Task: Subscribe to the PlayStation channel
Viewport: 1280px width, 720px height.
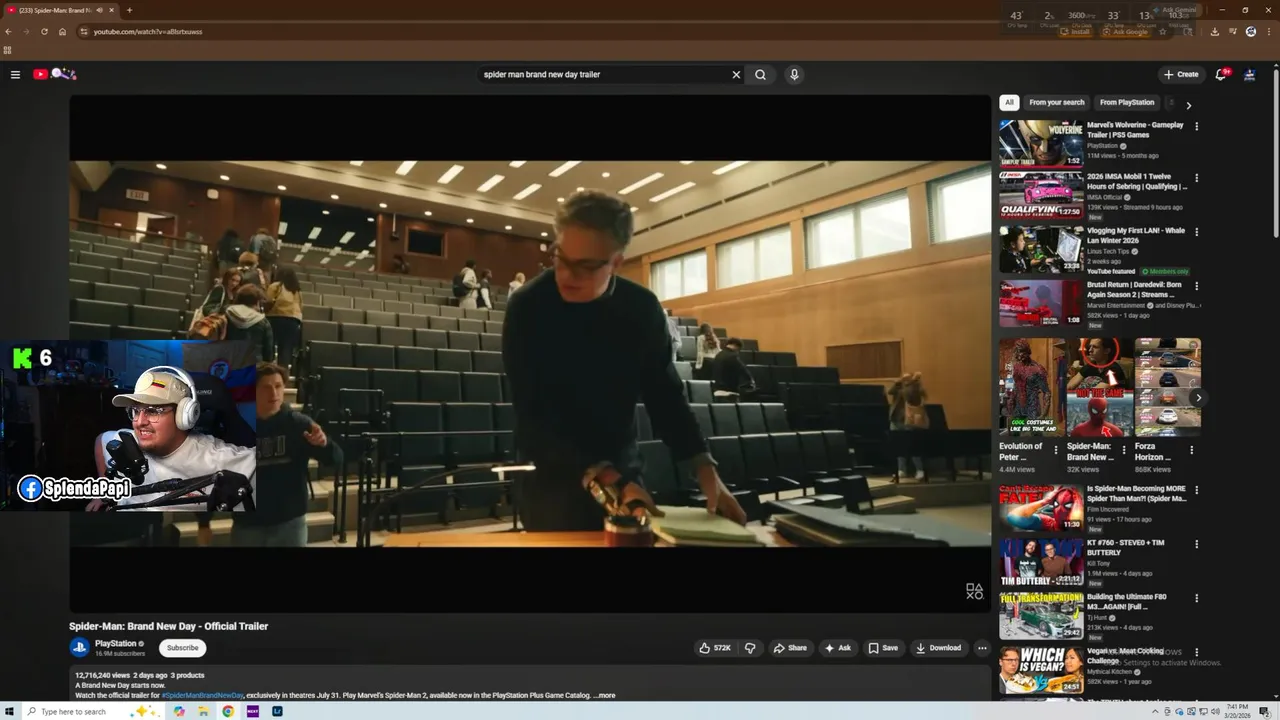Action: click(182, 648)
